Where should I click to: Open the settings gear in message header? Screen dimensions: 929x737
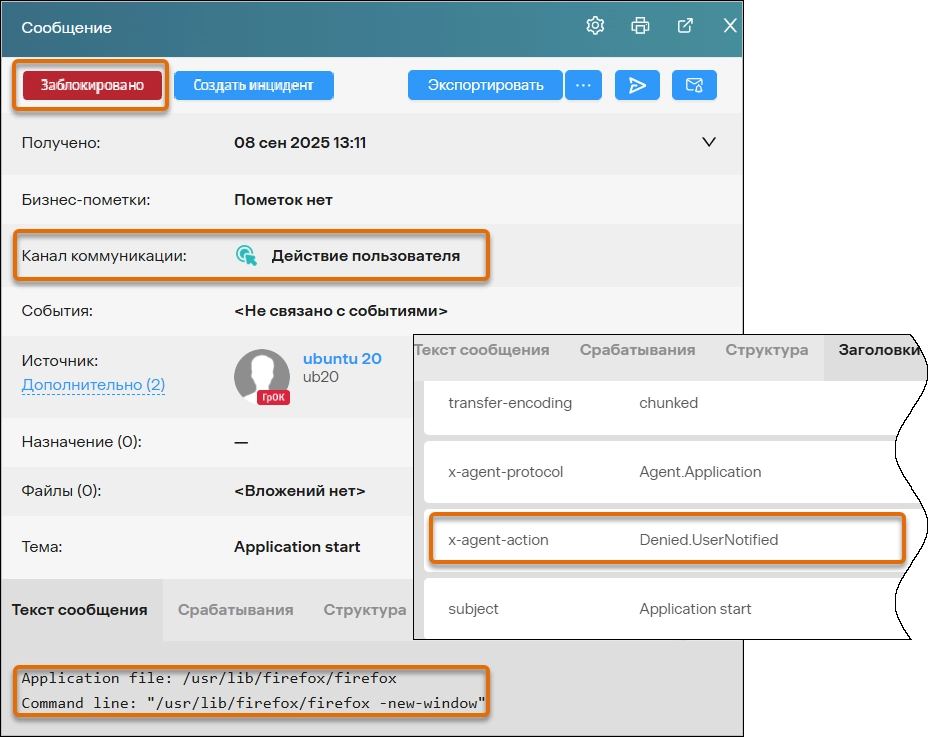coord(595,27)
